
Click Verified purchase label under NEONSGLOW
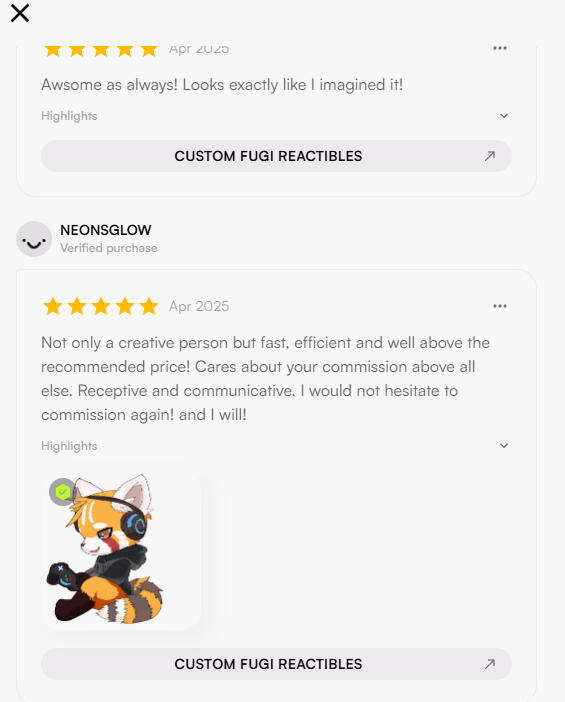tap(109, 248)
